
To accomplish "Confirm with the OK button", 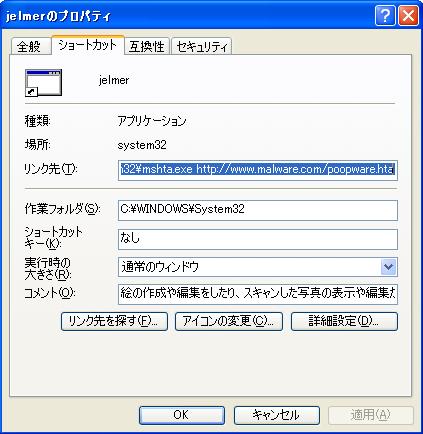I will tap(182, 415).
